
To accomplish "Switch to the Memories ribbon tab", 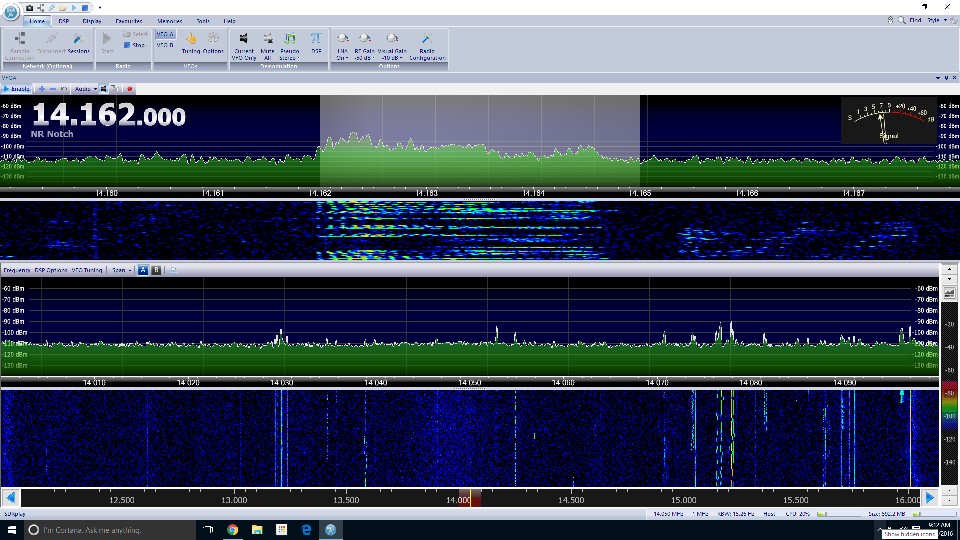I will 170,21.
